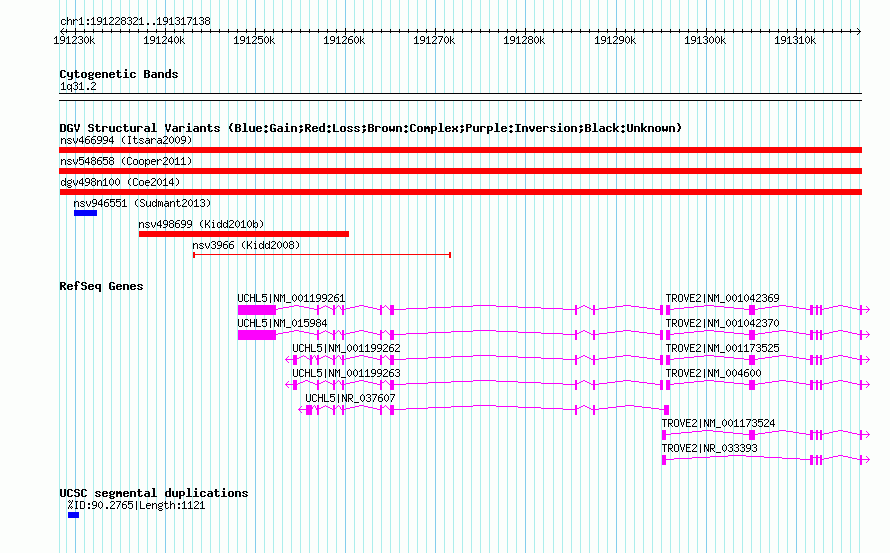This screenshot has width=890, height=553.
Task: Click the nsv3966 (Kidd2008) label
Action: 246,245
